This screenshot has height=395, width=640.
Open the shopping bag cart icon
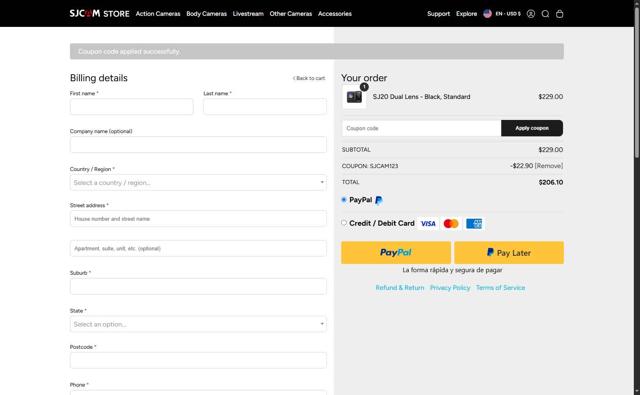(x=560, y=14)
